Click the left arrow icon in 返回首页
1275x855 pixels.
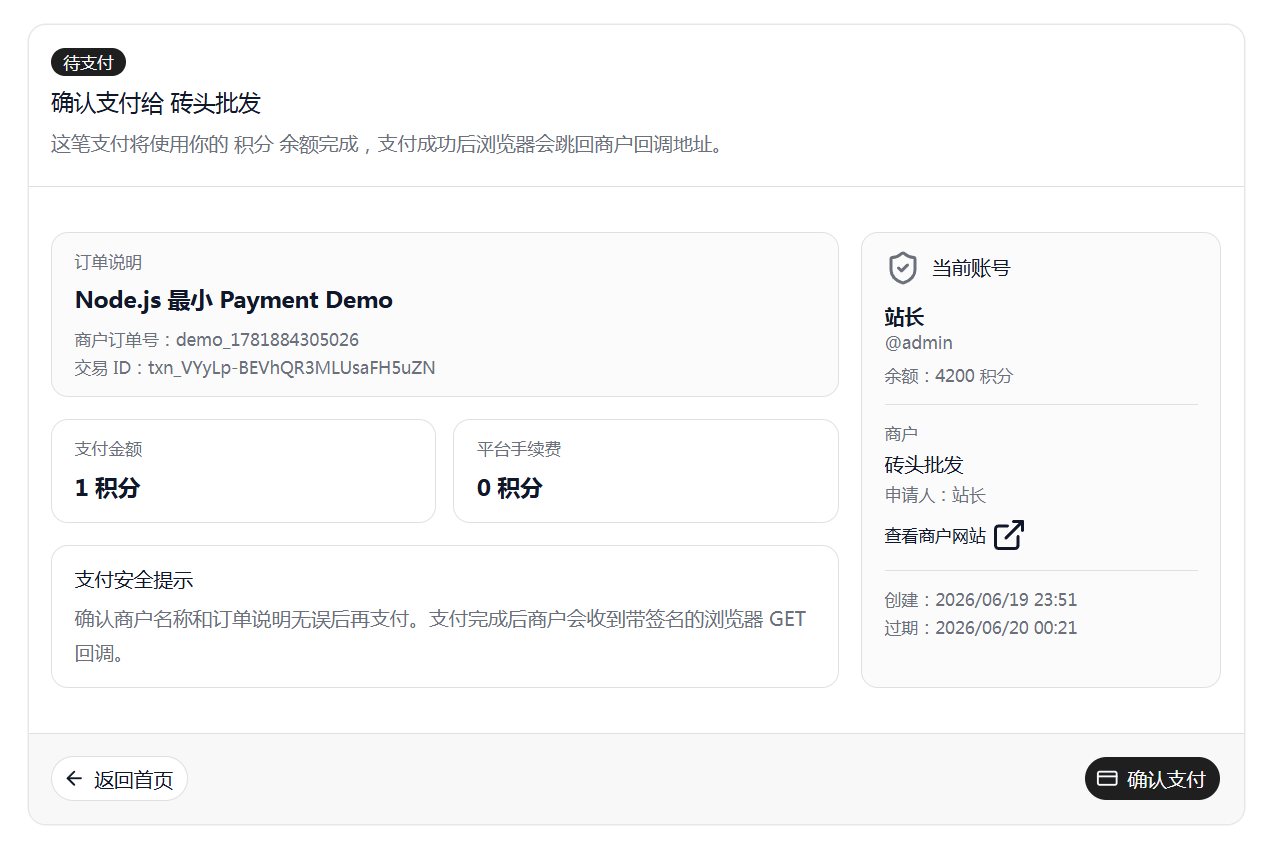coord(74,779)
